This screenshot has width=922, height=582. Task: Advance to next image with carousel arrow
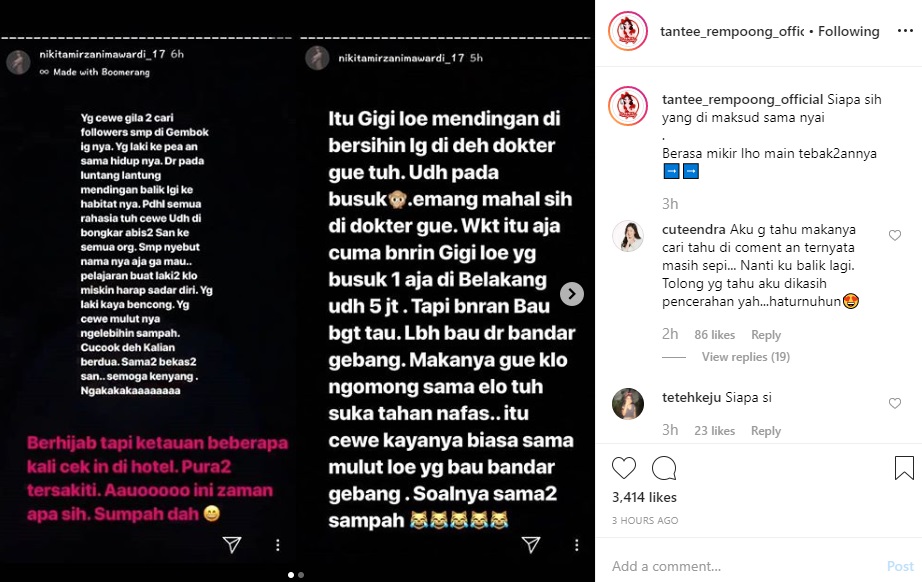pos(572,294)
